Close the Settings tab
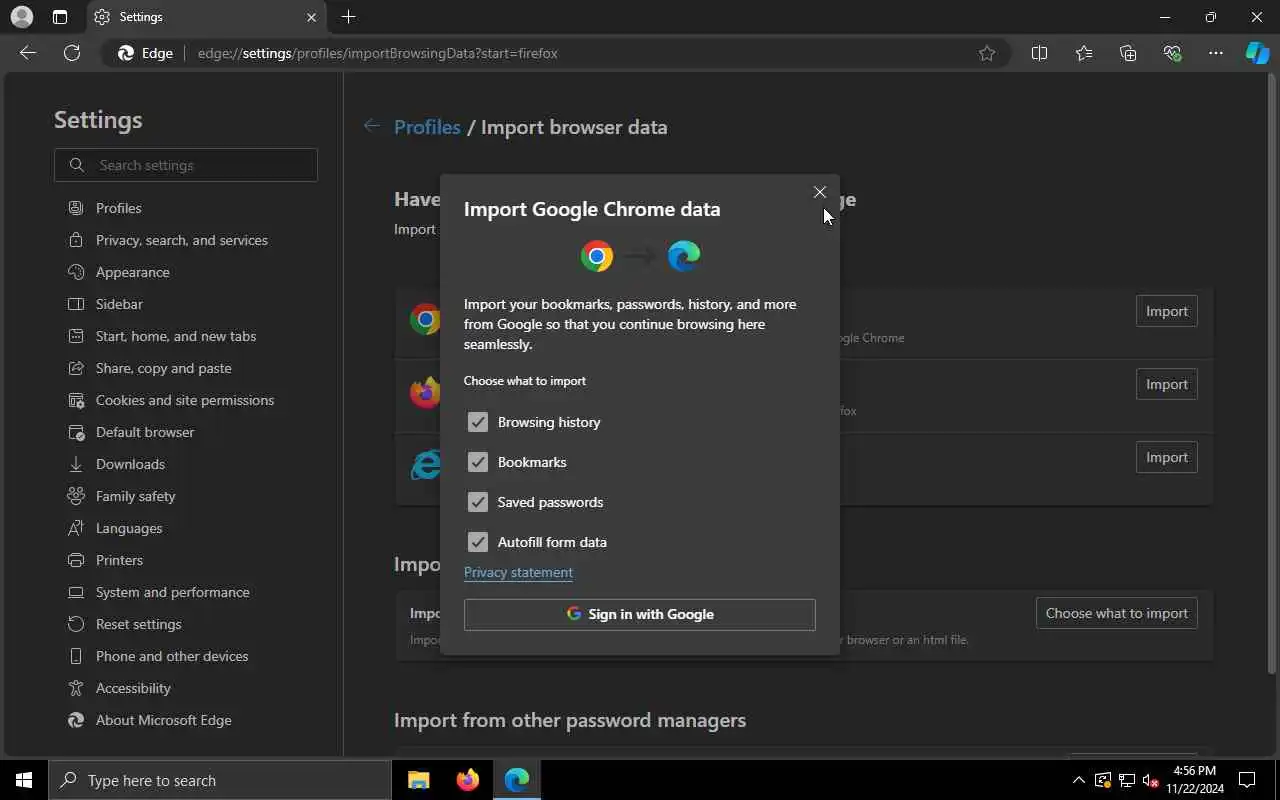This screenshot has height=800, width=1280. click(311, 17)
